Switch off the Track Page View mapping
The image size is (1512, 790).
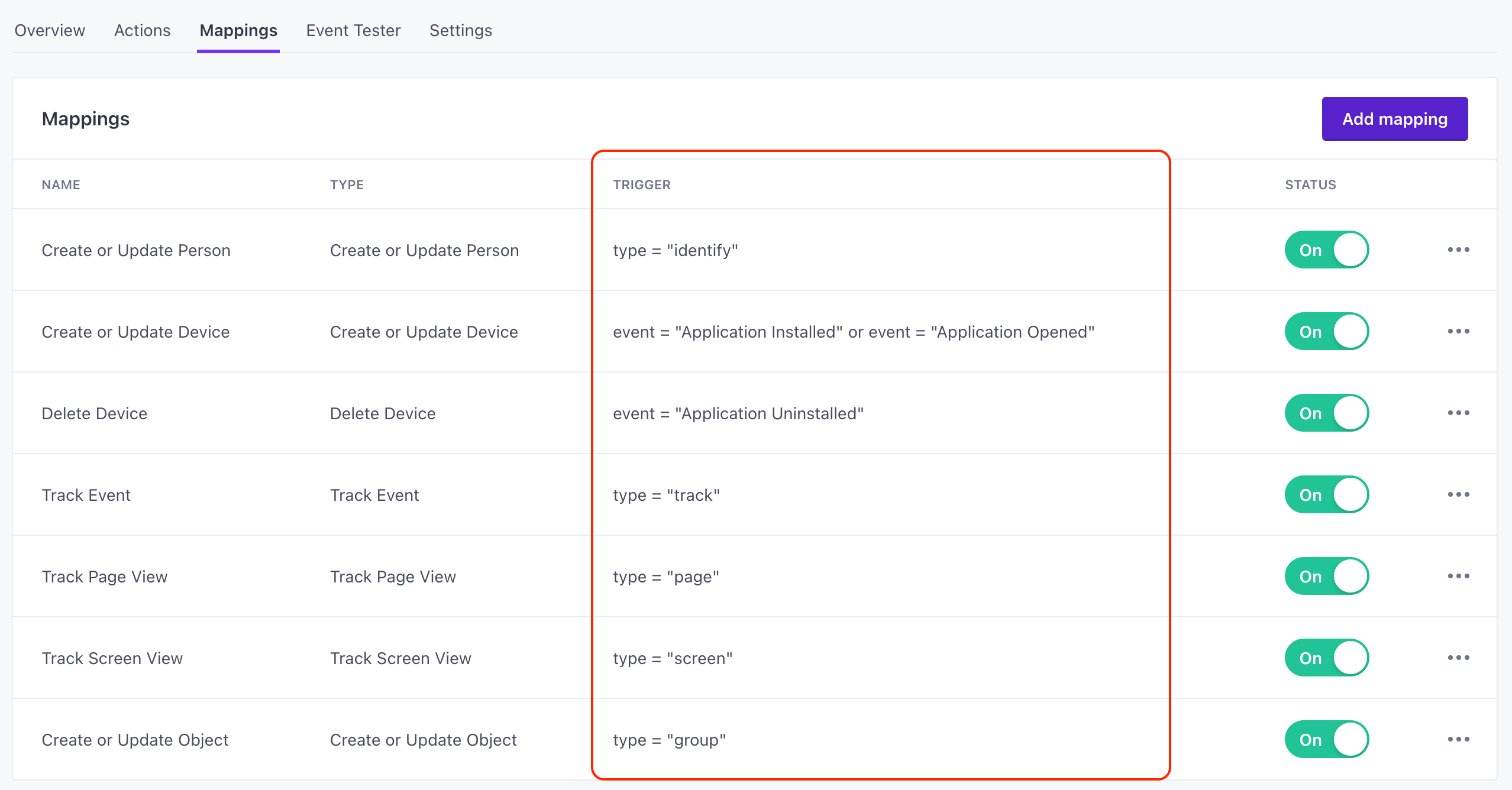pyautogui.click(x=1326, y=576)
